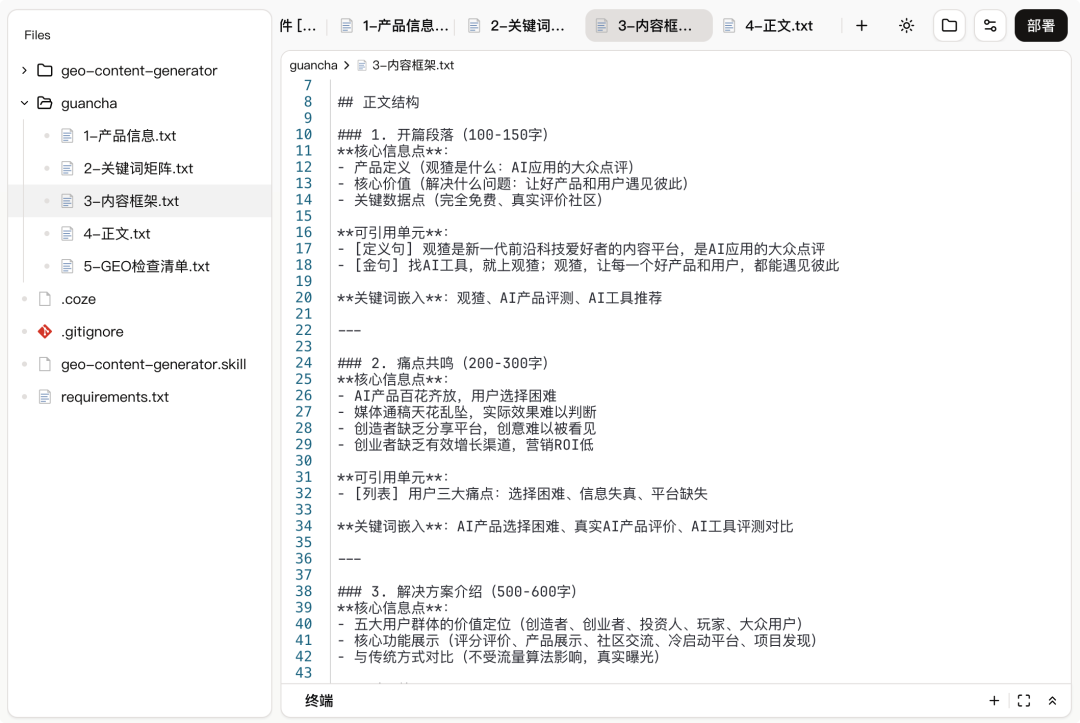Maximize the terminal panel fullscreen icon

point(1023,701)
